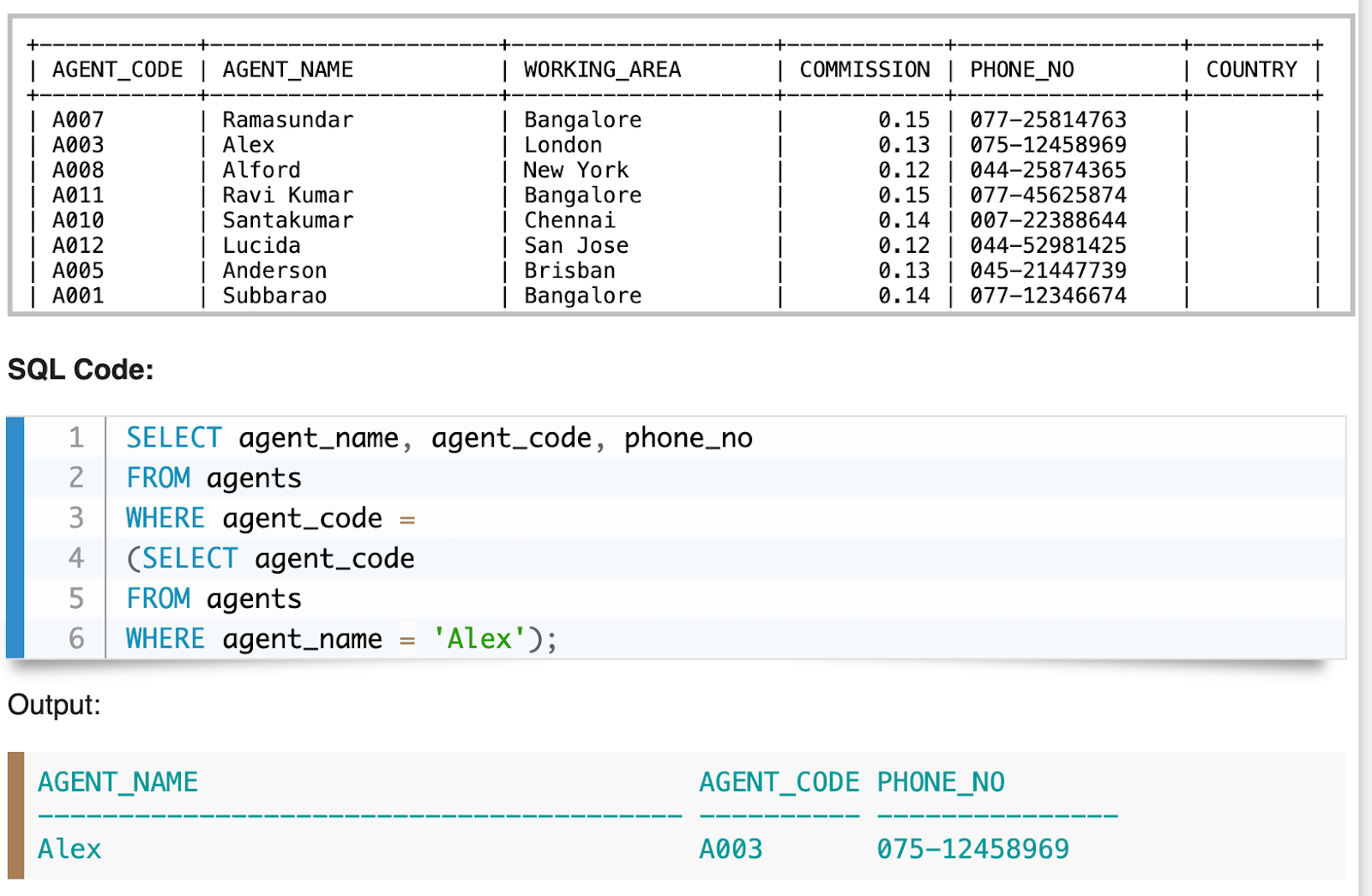Click AGENT_CODE header in the Output block
The image size is (1372, 896).
779,782
